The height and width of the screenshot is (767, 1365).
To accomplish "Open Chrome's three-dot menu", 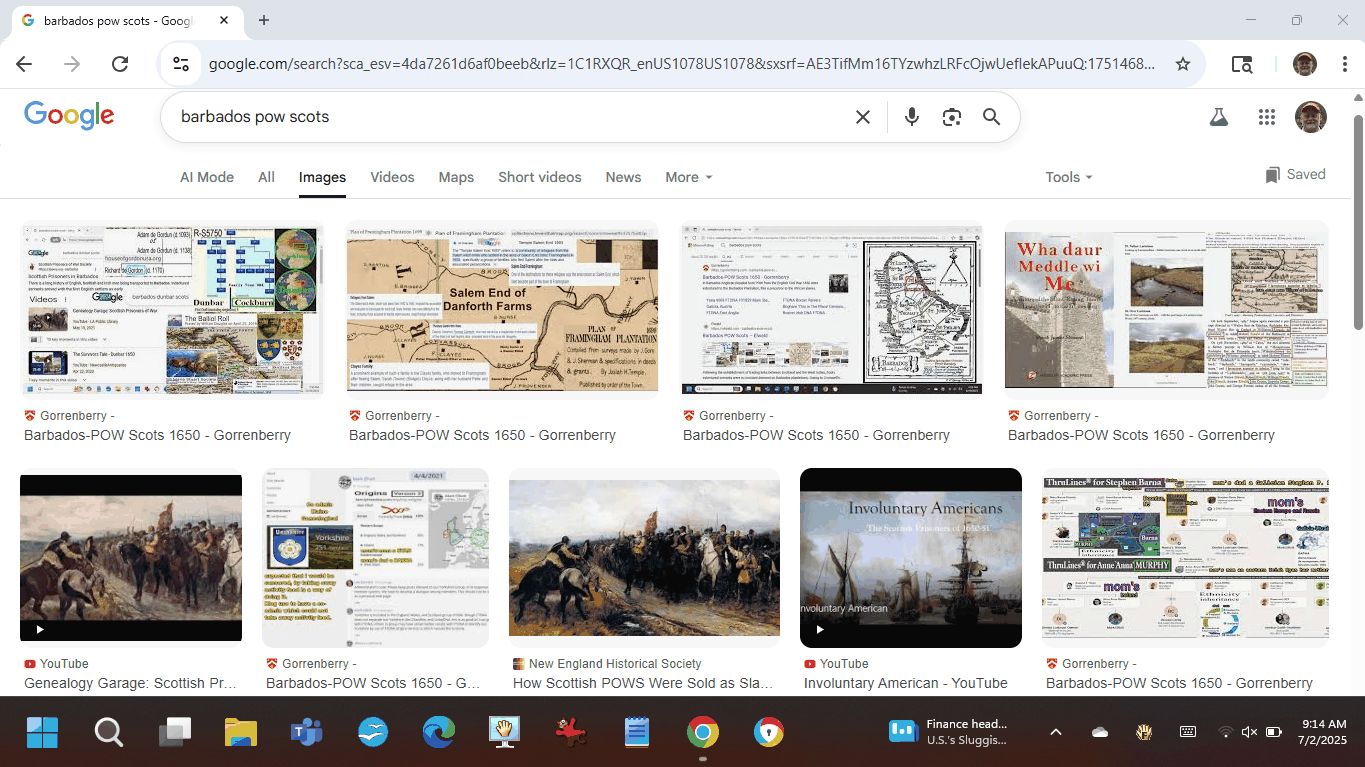I will (1340, 64).
